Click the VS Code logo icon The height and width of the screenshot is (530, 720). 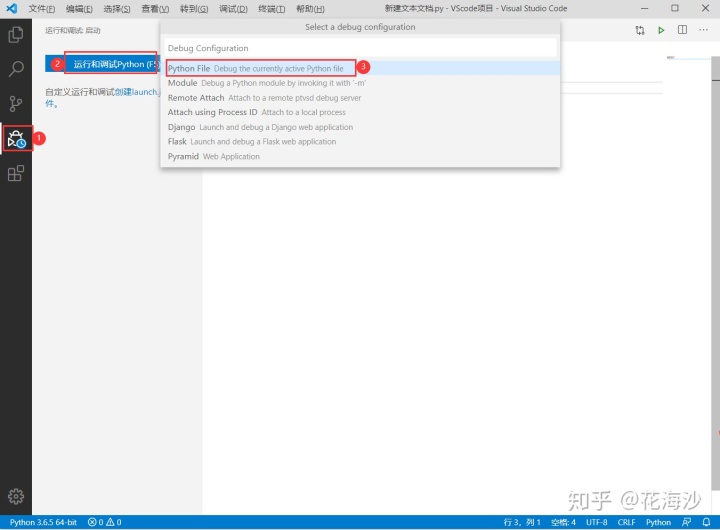[x=11, y=8]
